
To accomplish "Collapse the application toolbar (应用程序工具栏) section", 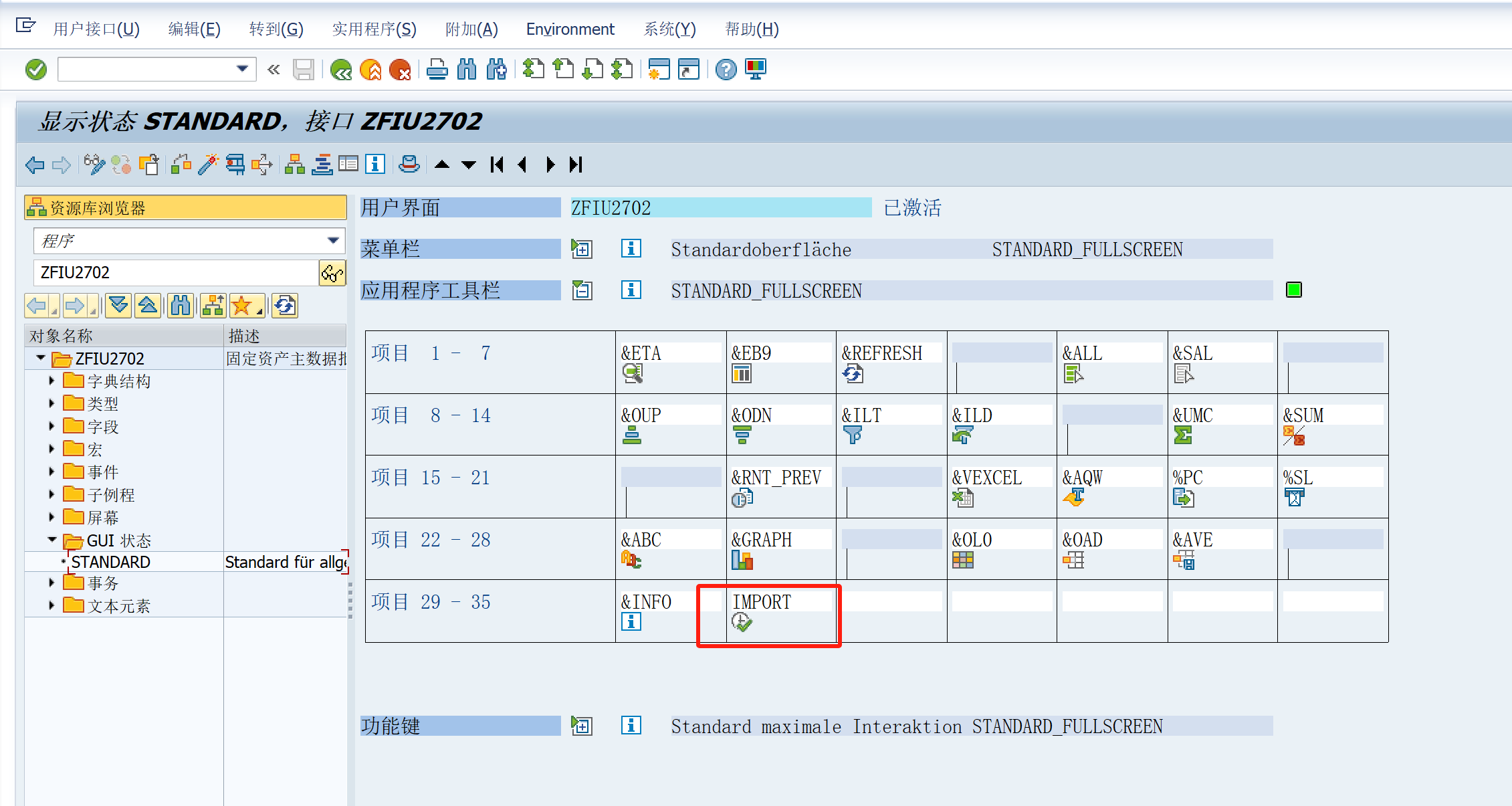I will pos(581,290).
